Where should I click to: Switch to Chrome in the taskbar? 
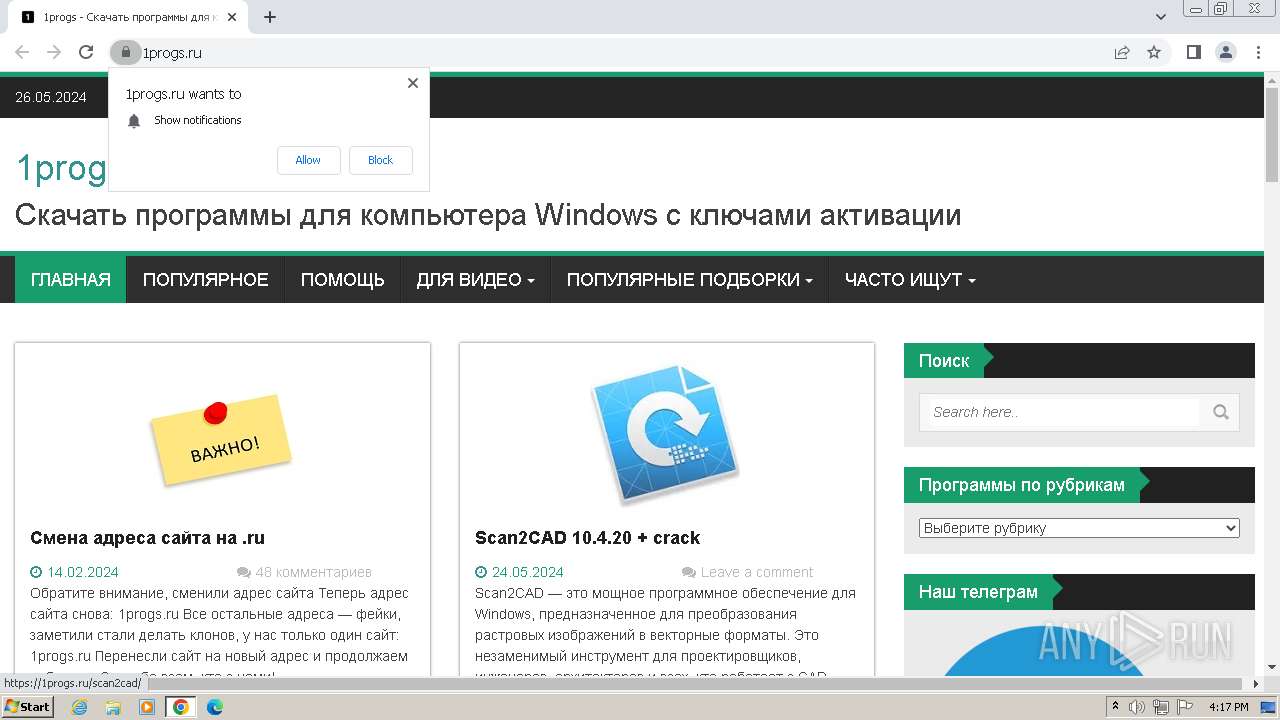(181, 707)
